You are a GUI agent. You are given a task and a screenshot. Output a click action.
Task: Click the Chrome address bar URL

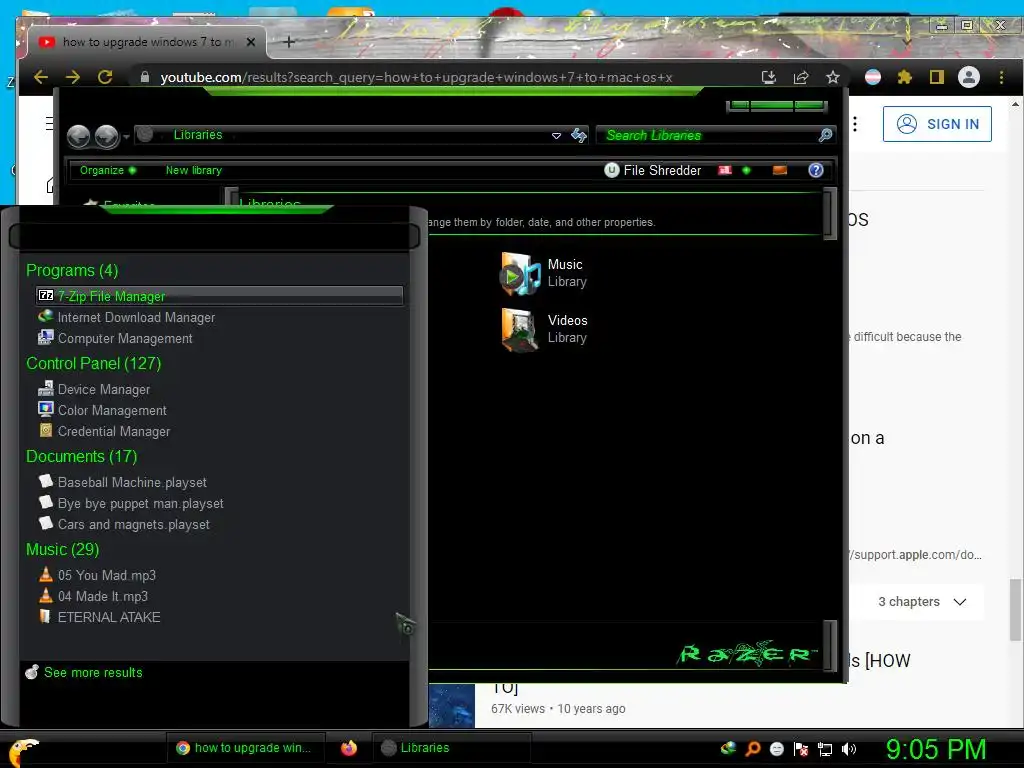tap(416, 77)
